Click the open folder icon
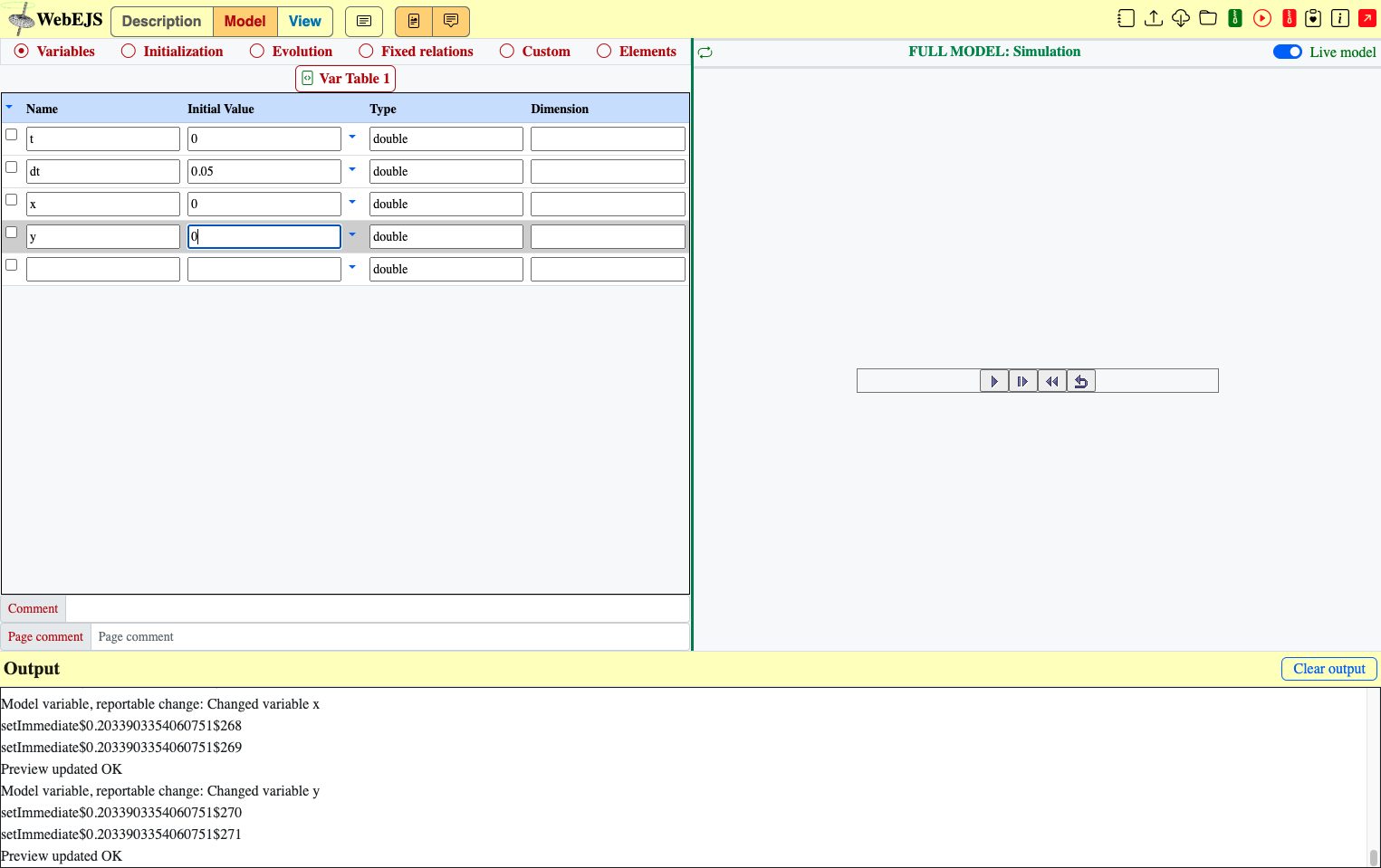This screenshot has height=868, width=1381. pos(1208,18)
